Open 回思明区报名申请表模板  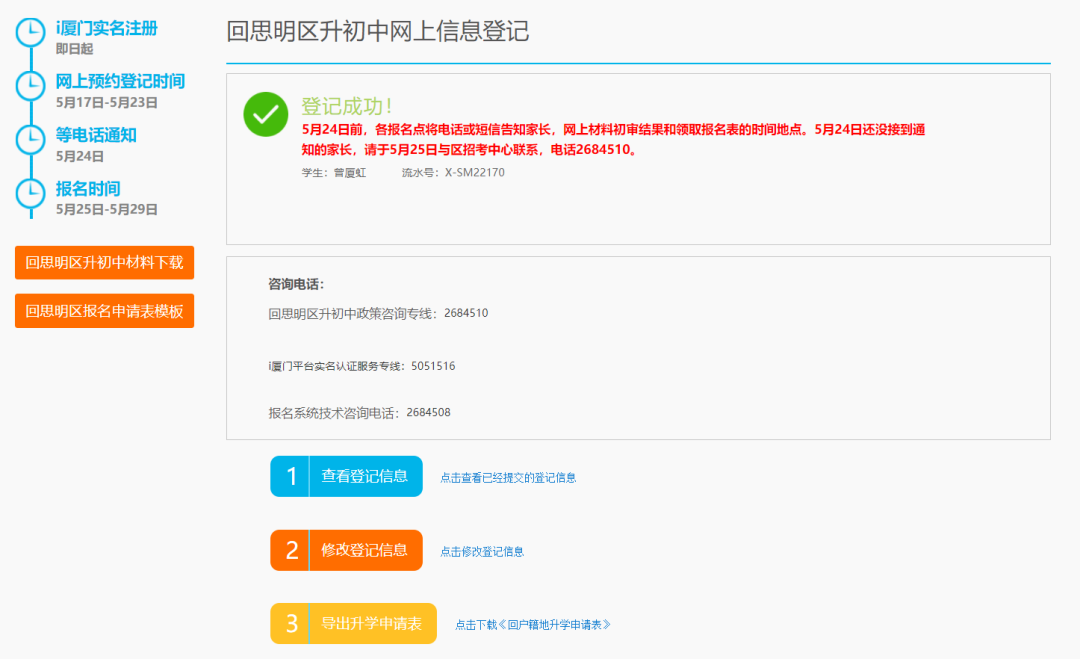tap(104, 311)
